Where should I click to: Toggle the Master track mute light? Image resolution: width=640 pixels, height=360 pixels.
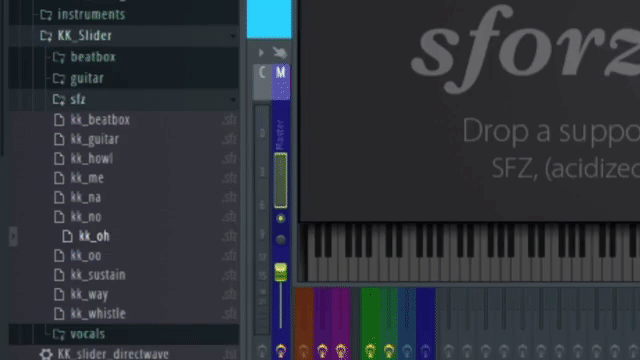(x=281, y=218)
